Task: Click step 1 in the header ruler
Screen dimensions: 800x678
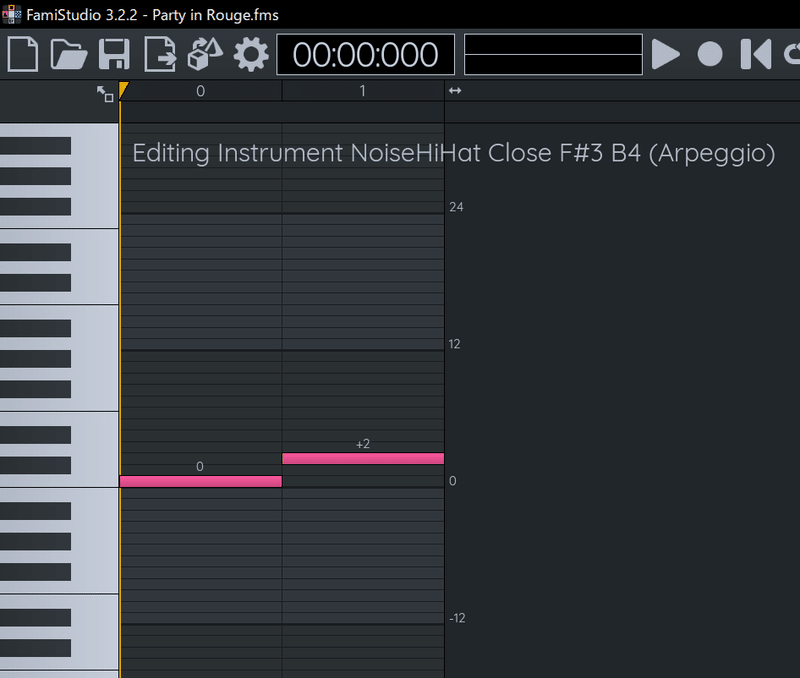Action: click(x=362, y=91)
